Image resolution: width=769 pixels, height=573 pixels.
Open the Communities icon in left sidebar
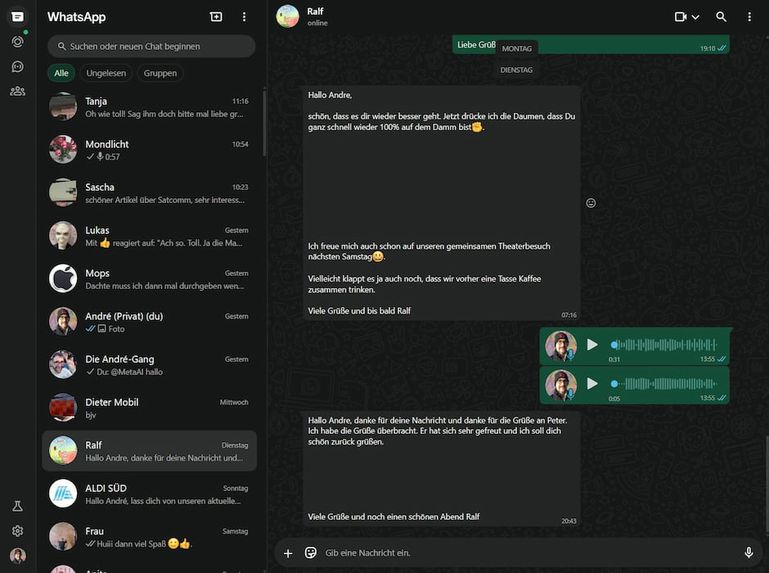(17, 91)
